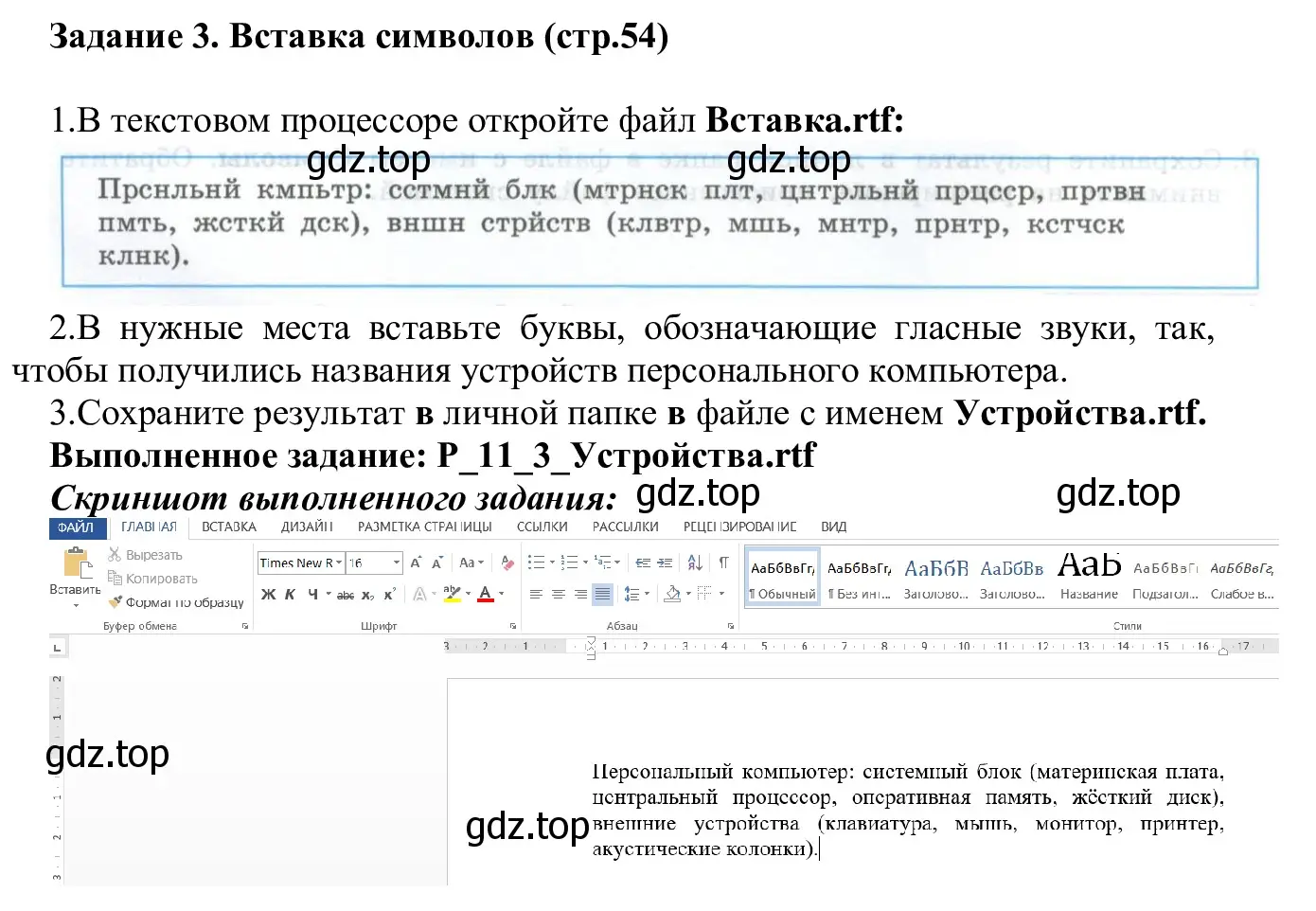
Task: Click the multilevel list icon
Action: [x=603, y=563]
